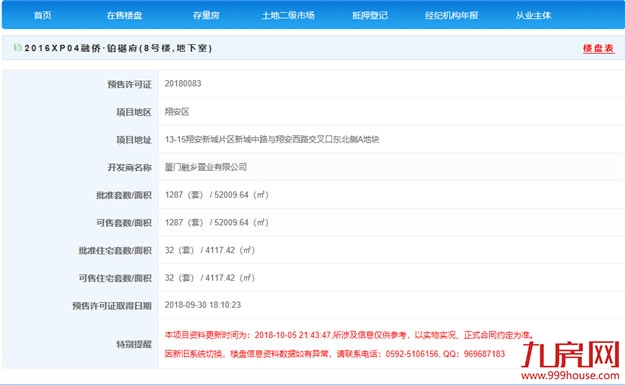Click project title 2016XP04融侨·铂樾府
Screen dimensions: 625x385
coord(118,48)
